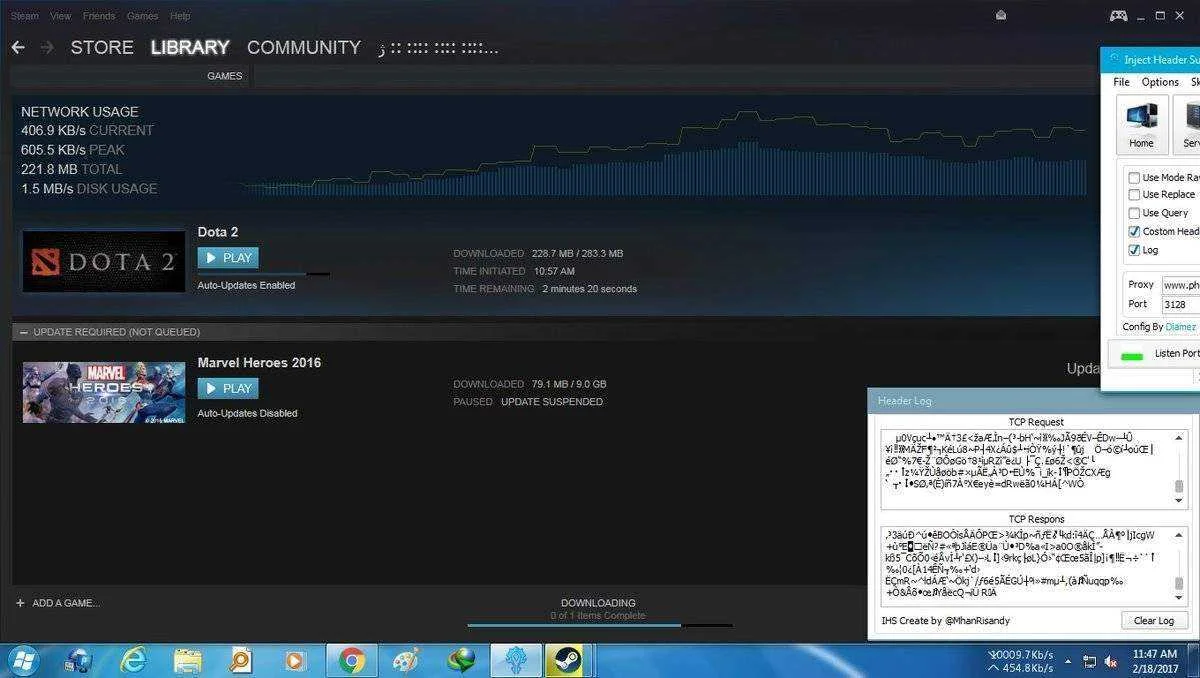Open the magnifier folder taskbar icon

click(241, 660)
